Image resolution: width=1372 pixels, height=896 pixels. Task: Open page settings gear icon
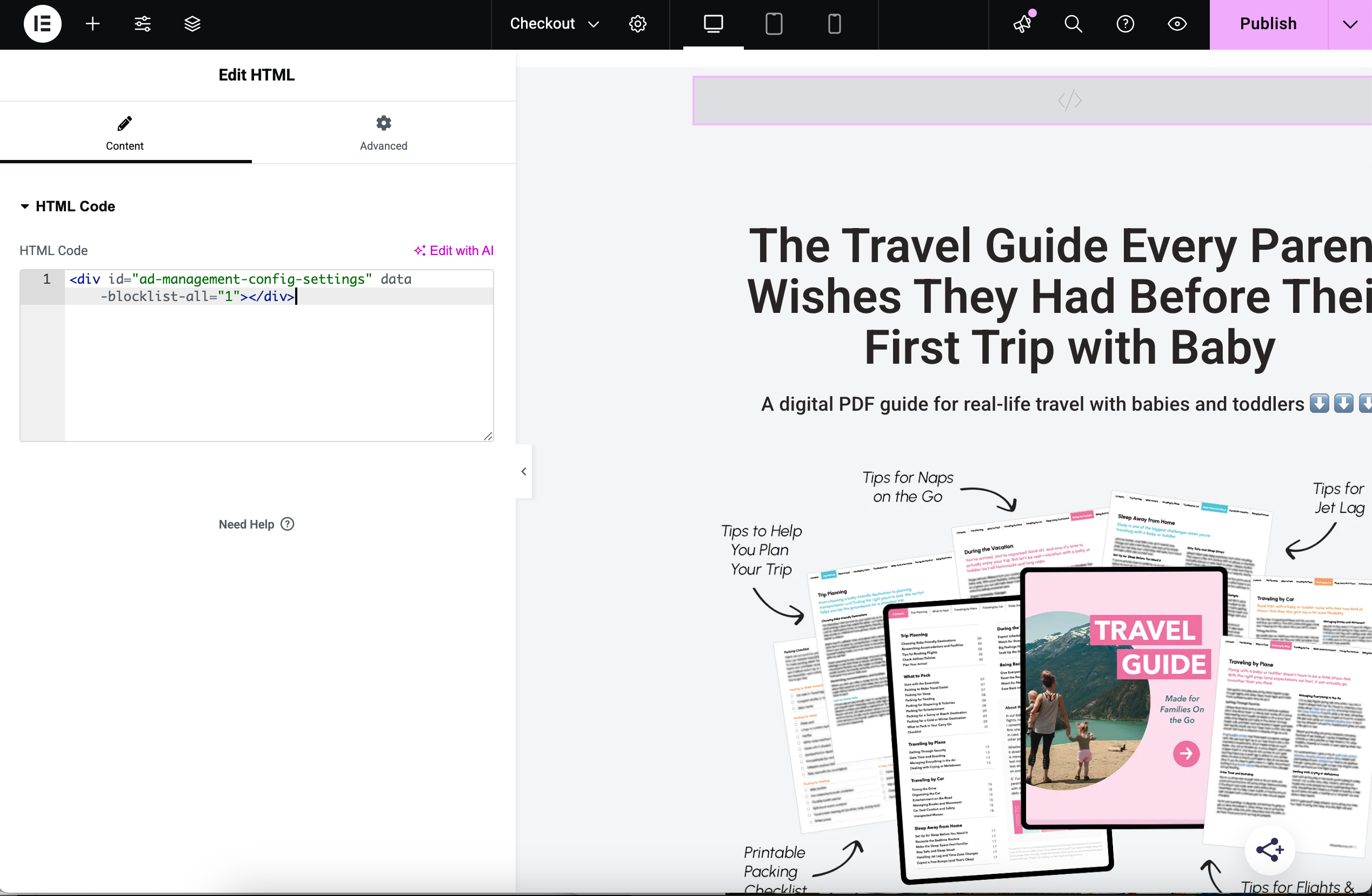(x=637, y=24)
